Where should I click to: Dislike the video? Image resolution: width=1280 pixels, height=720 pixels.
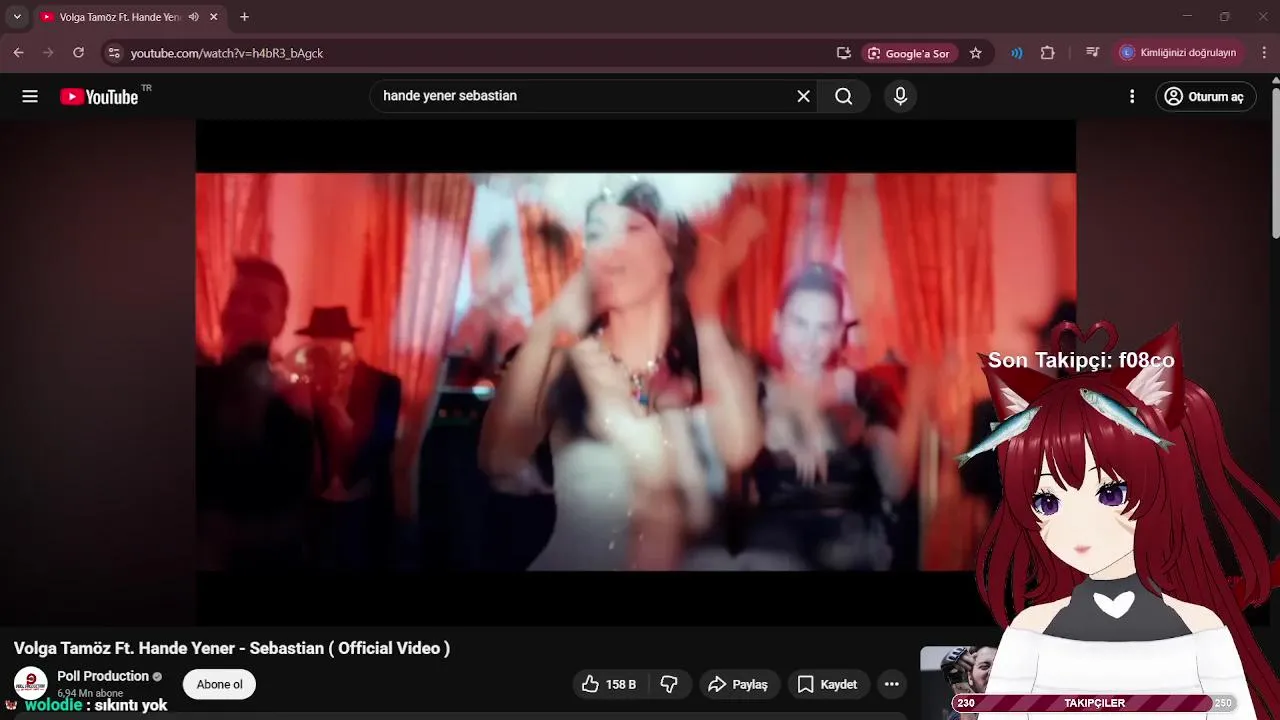click(669, 684)
